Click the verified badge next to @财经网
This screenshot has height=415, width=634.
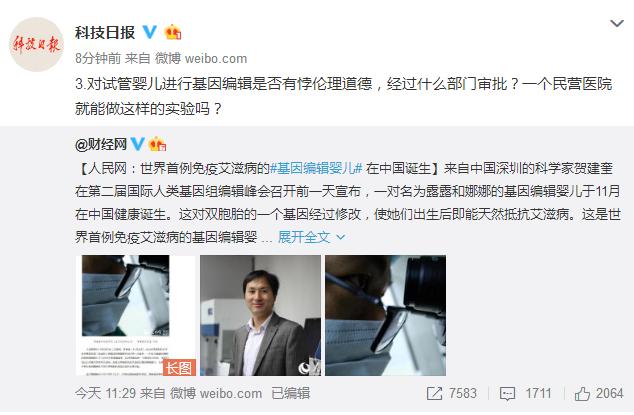click(x=137, y=144)
